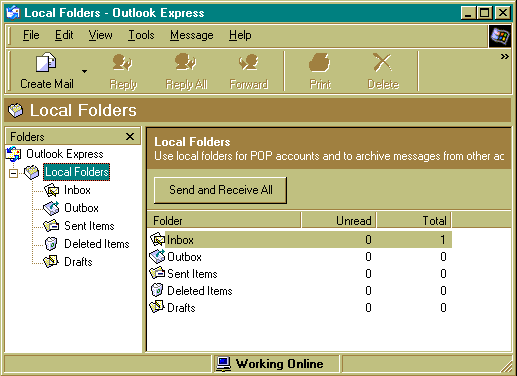This screenshot has height=376, width=517.
Task: Click the Send and Receive All button
Action: coord(220,190)
